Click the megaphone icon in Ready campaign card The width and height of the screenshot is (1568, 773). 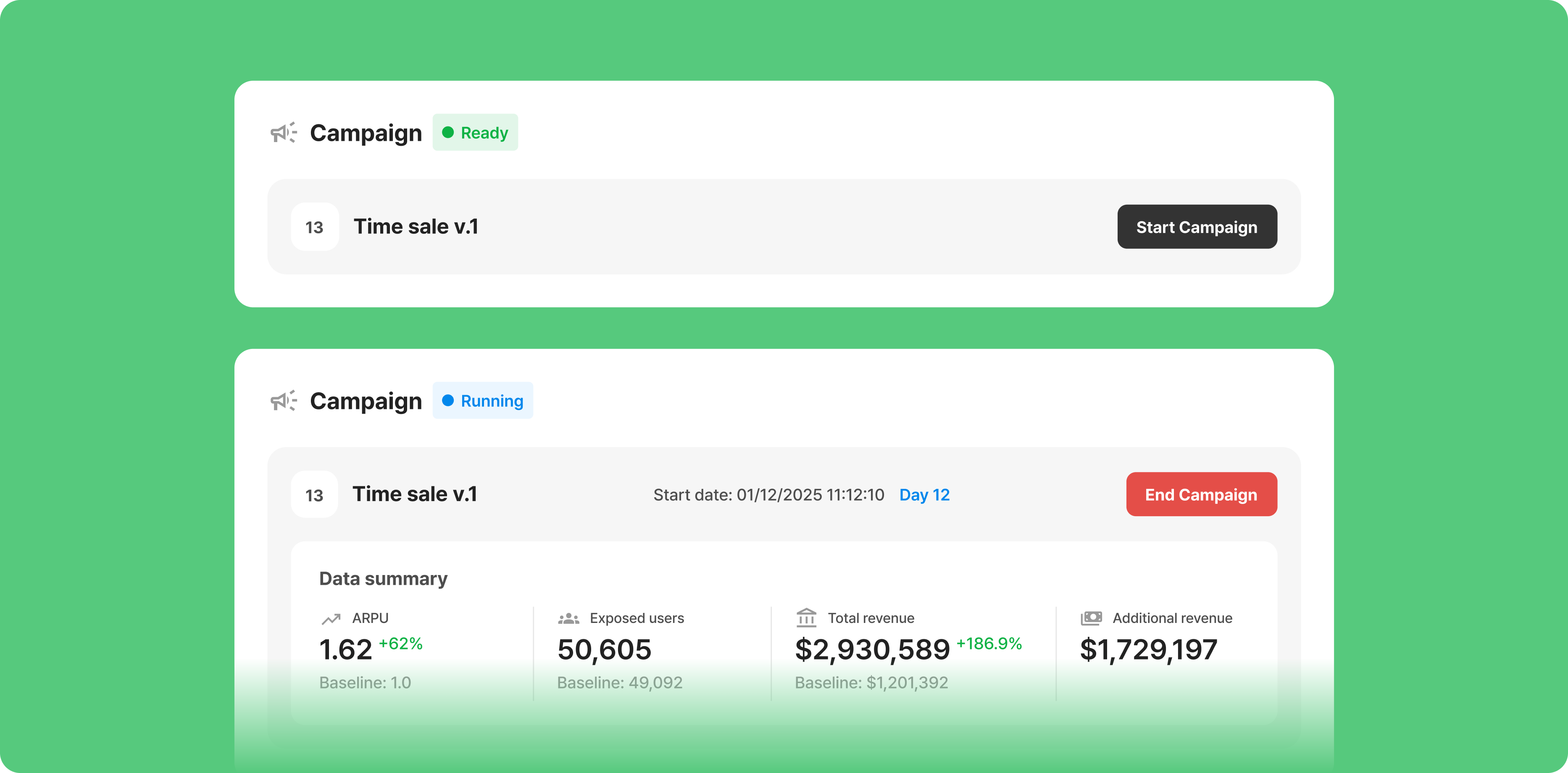284,132
